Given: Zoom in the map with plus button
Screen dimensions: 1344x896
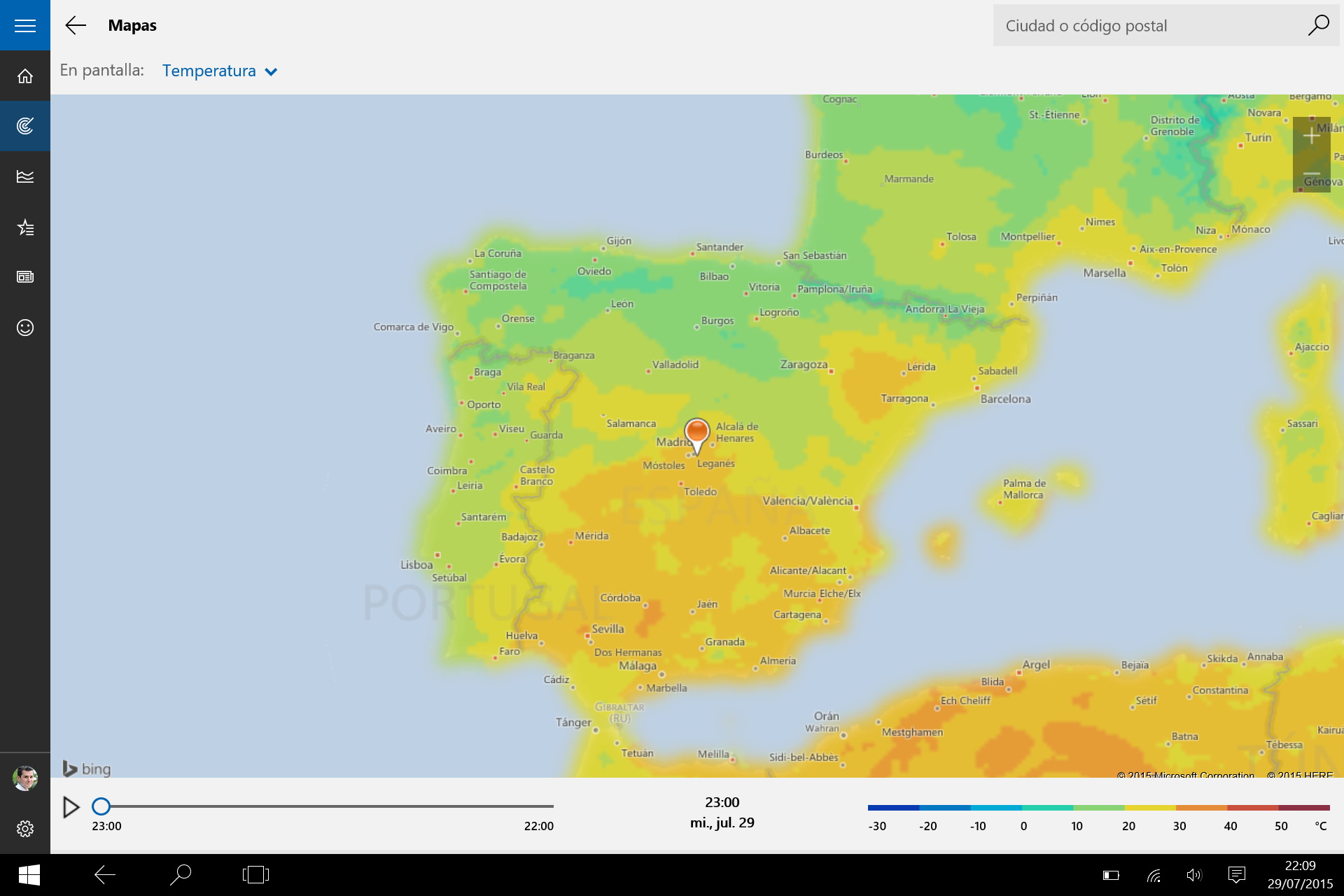Looking at the screenshot, I should pyautogui.click(x=1311, y=136).
